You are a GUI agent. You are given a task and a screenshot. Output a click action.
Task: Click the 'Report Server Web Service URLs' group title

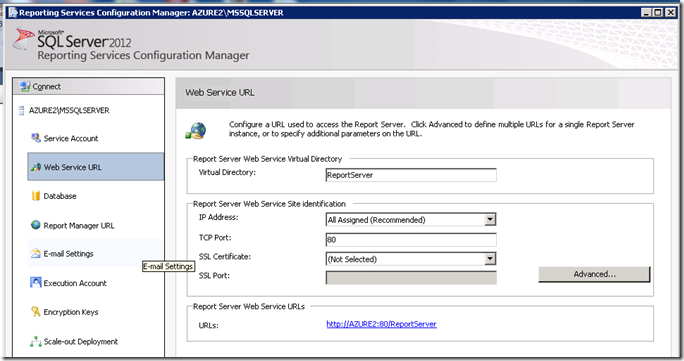(249, 307)
